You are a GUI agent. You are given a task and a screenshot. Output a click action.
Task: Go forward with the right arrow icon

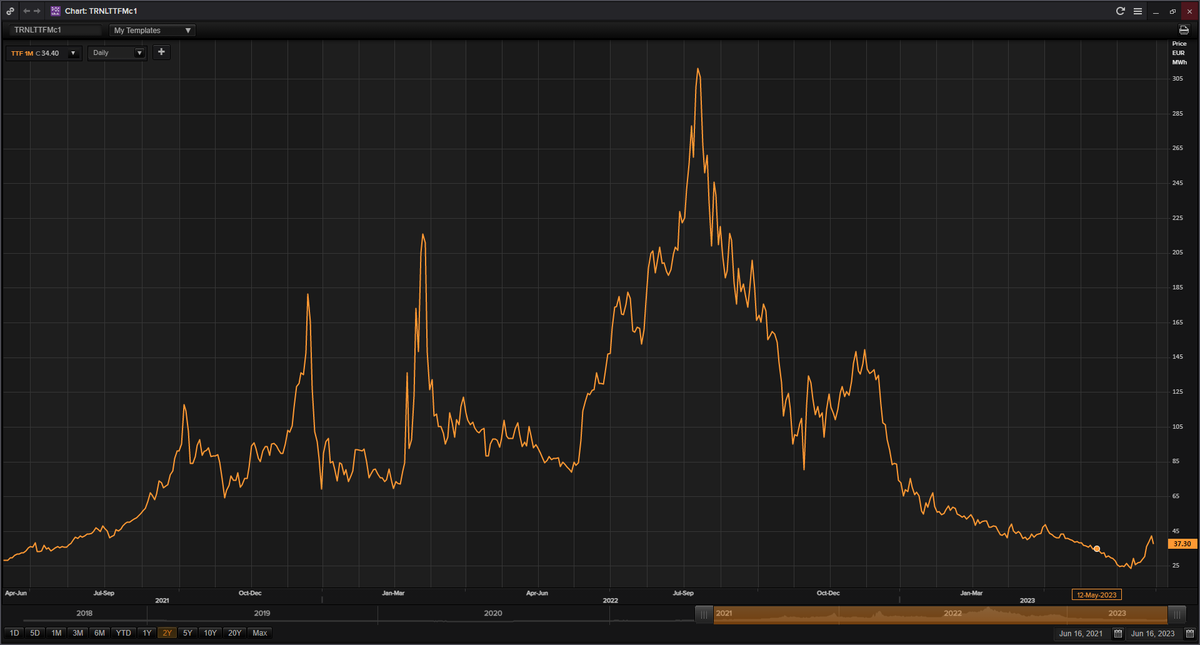pyautogui.click(x=38, y=10)
